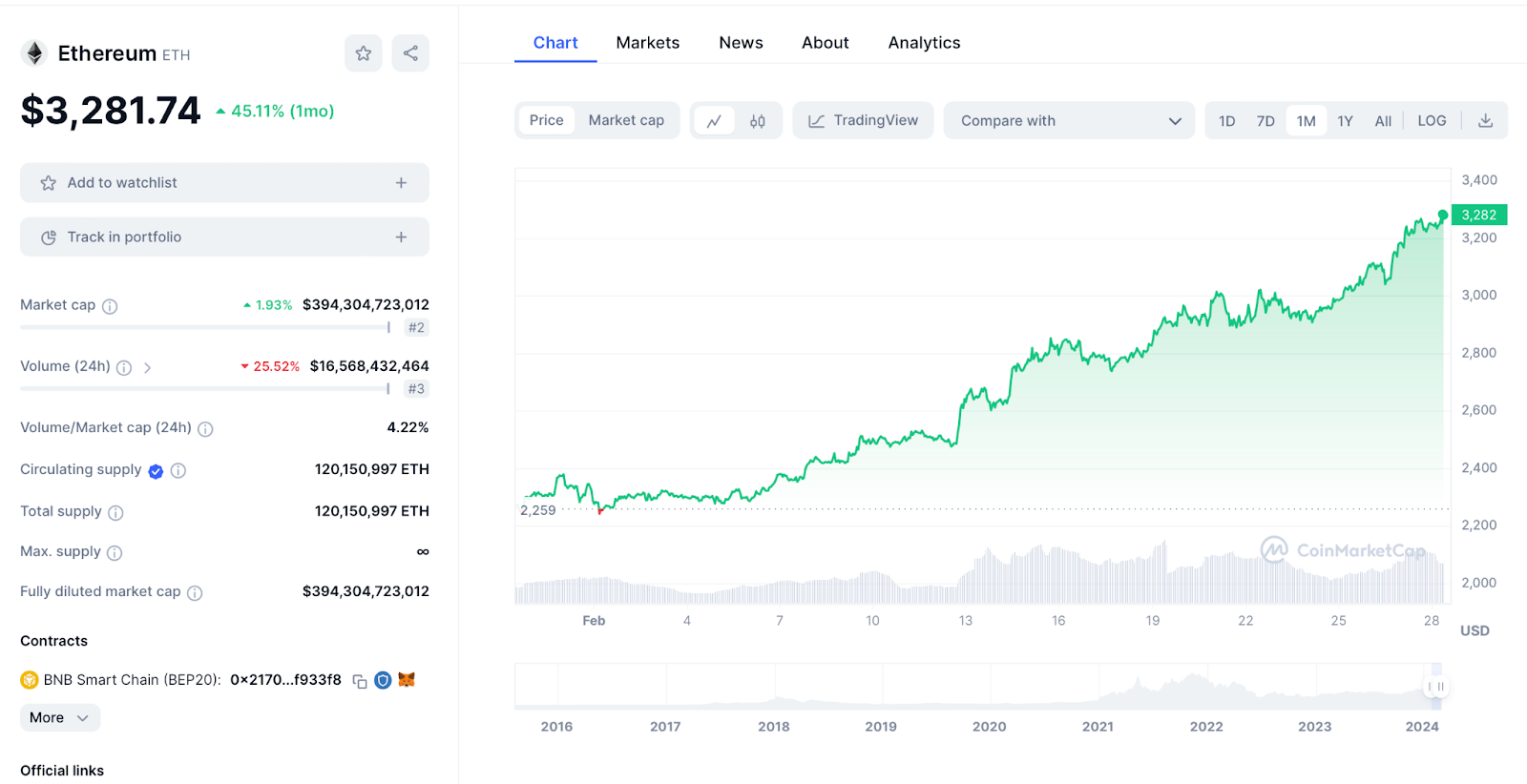
Task: Open the Markets tab
Action: pyautogui.click(x=648, y=43)
